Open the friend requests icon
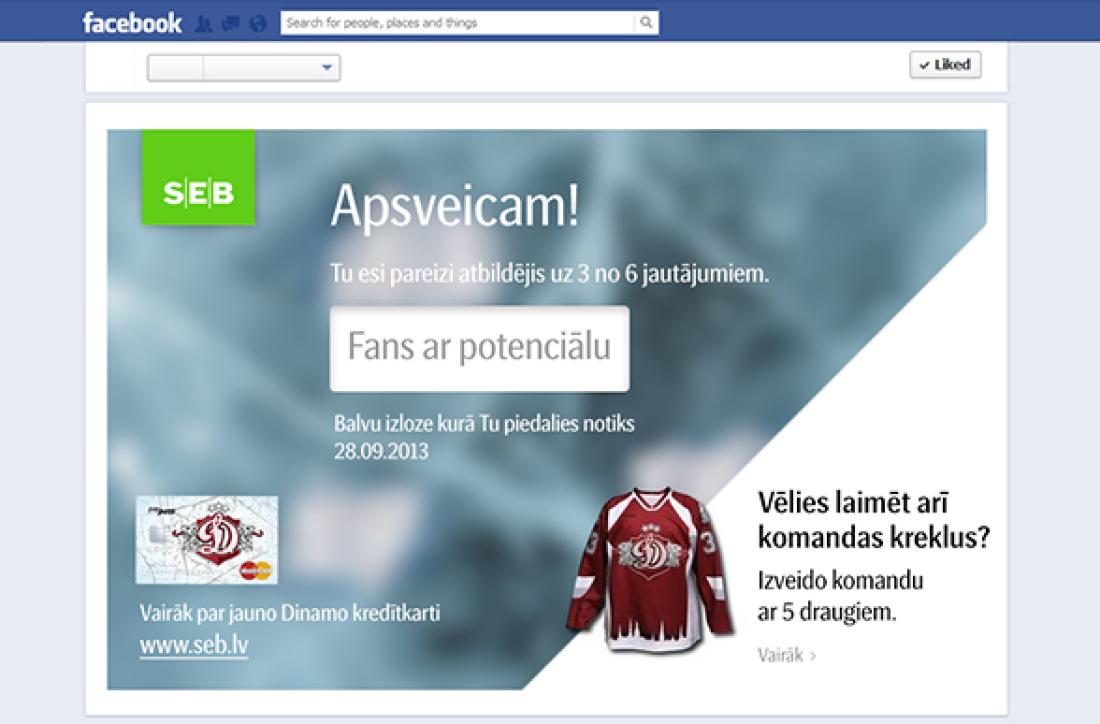This screenshot has height=724, width=1100. (204, 23)
